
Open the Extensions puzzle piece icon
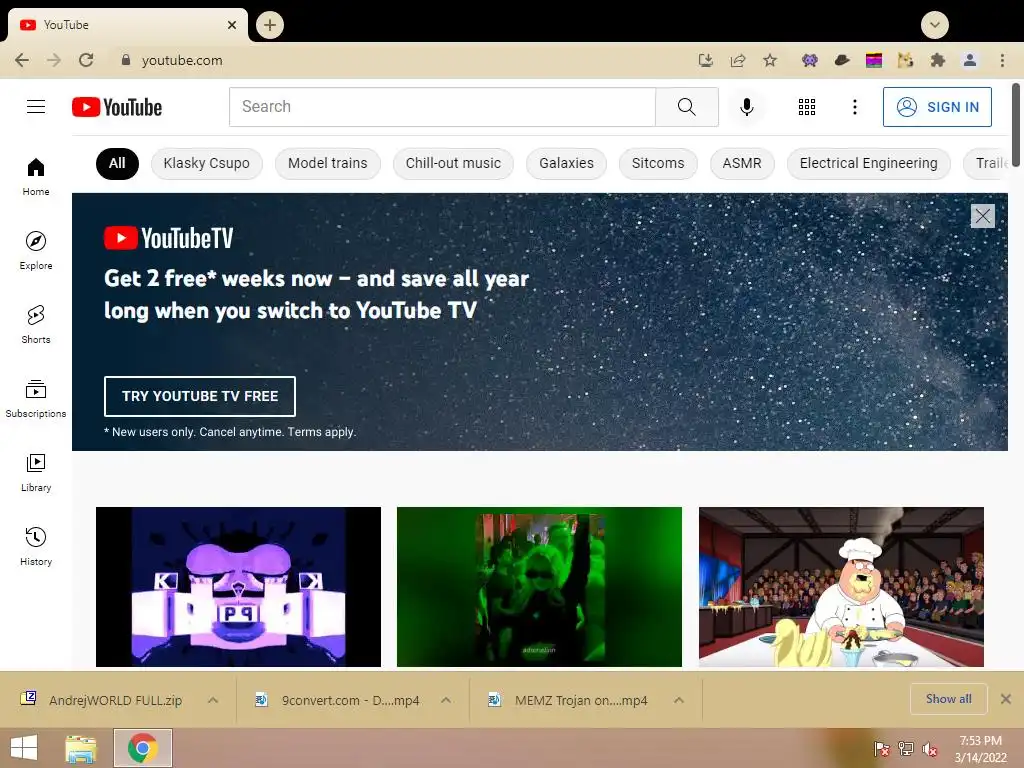(x=938, y=61)
